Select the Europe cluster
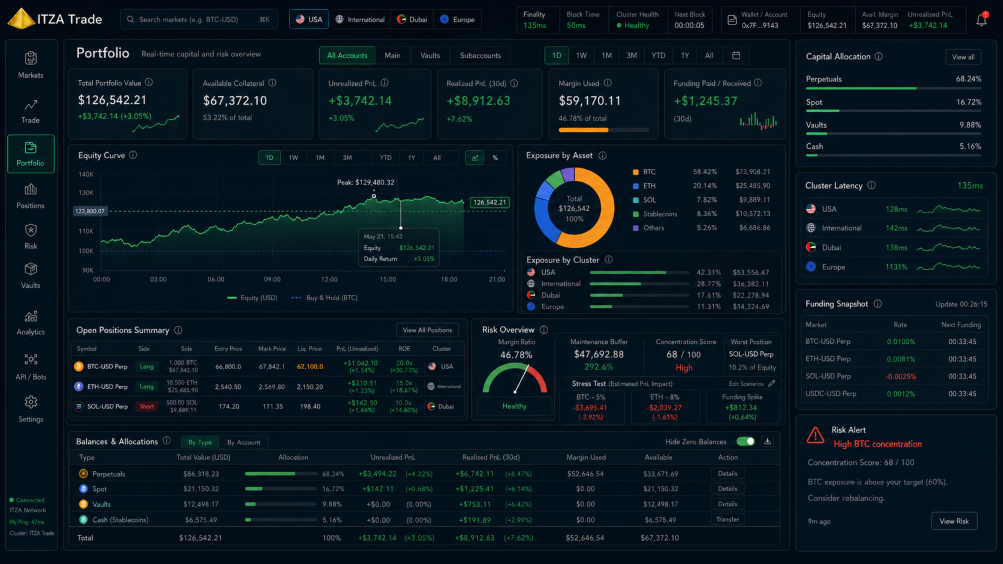This screenshot has width=1003, height=564. click(457, 19)
